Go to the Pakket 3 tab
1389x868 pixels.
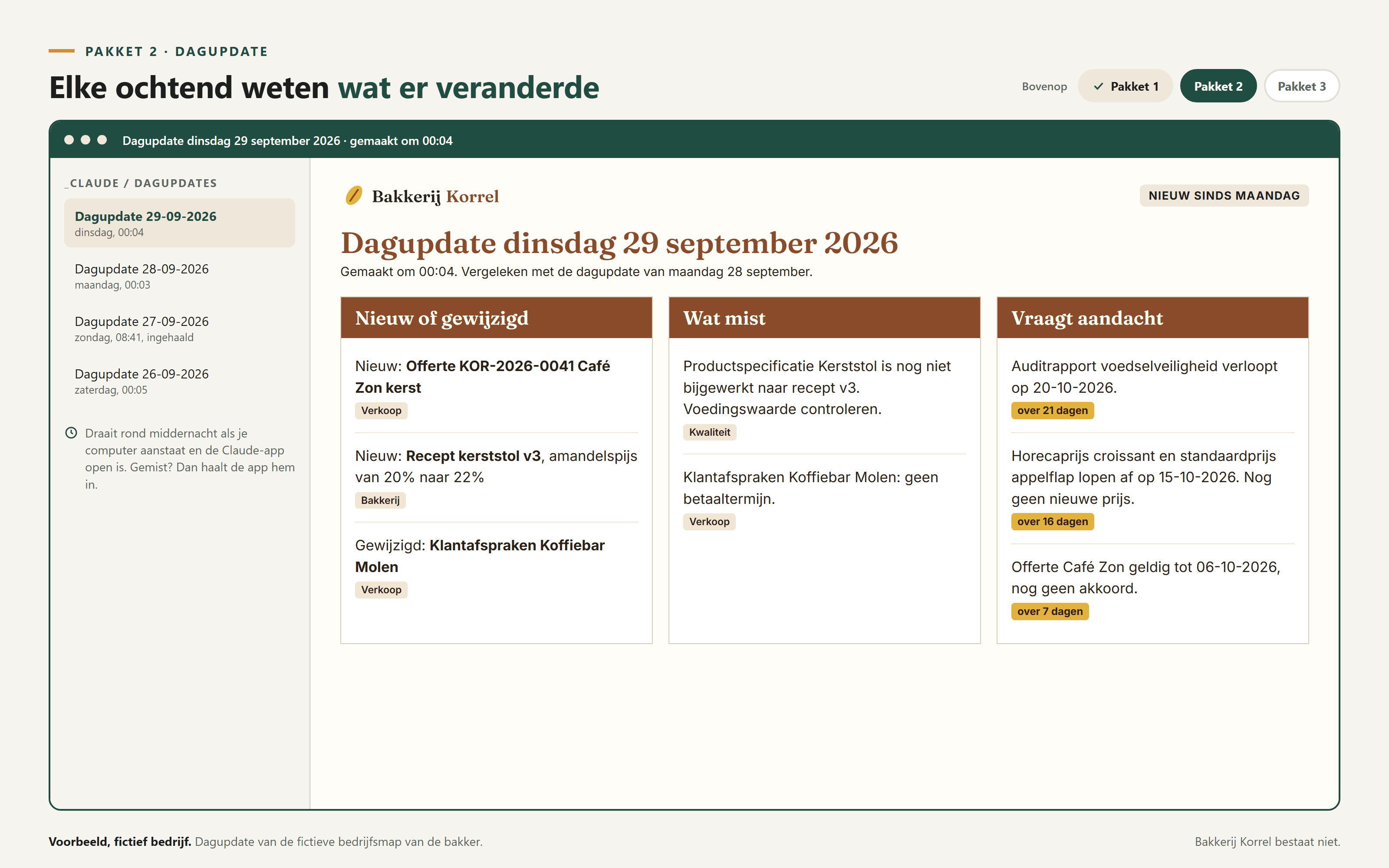coord(1301,86)
